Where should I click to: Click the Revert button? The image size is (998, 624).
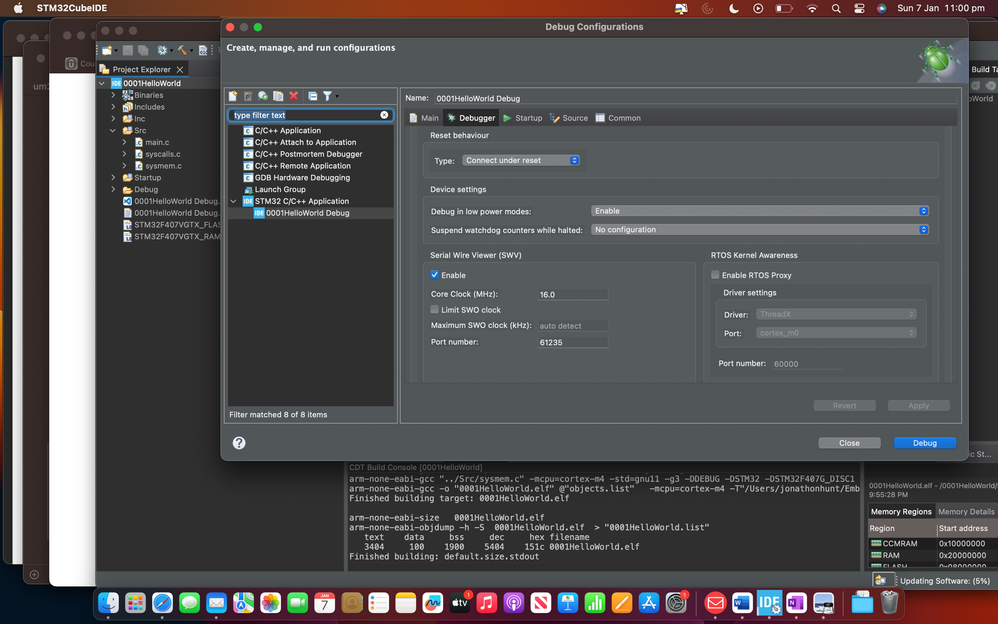click(845, 406)
